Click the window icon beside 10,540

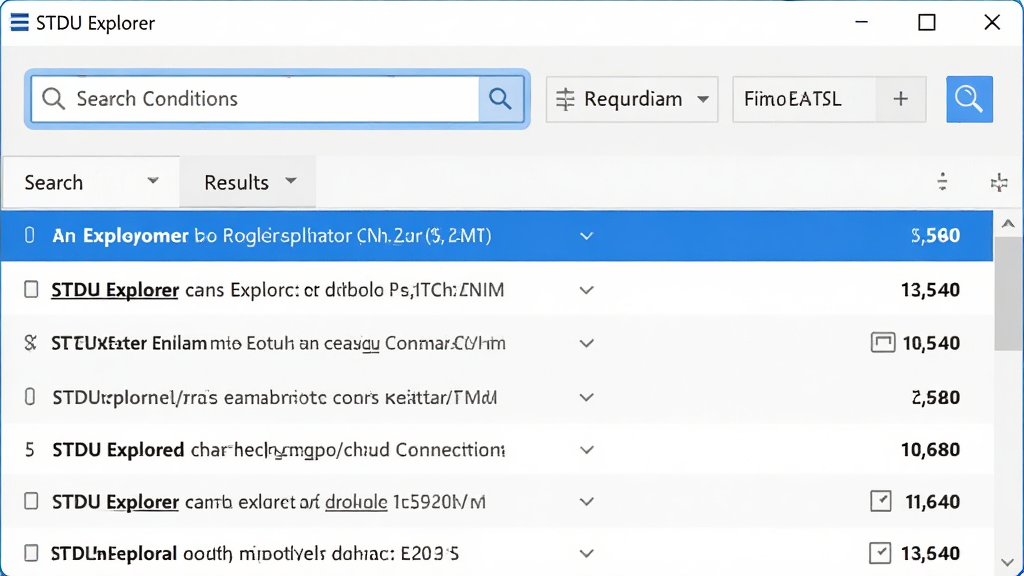(x=883, y=342)
